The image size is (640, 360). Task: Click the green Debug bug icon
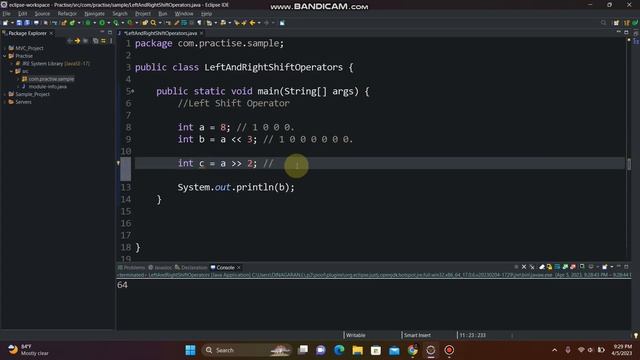click(88, 23)
